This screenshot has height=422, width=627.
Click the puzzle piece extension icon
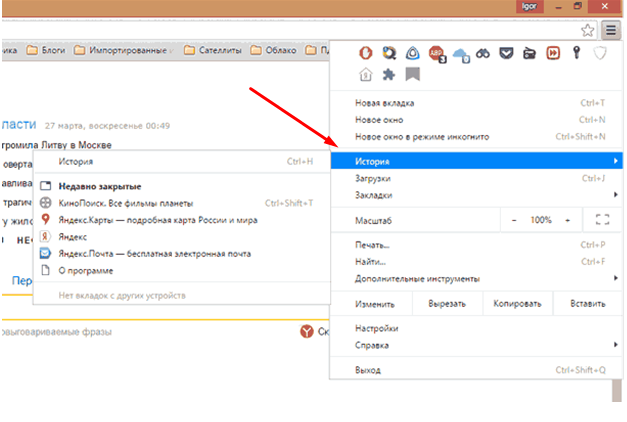389,75
